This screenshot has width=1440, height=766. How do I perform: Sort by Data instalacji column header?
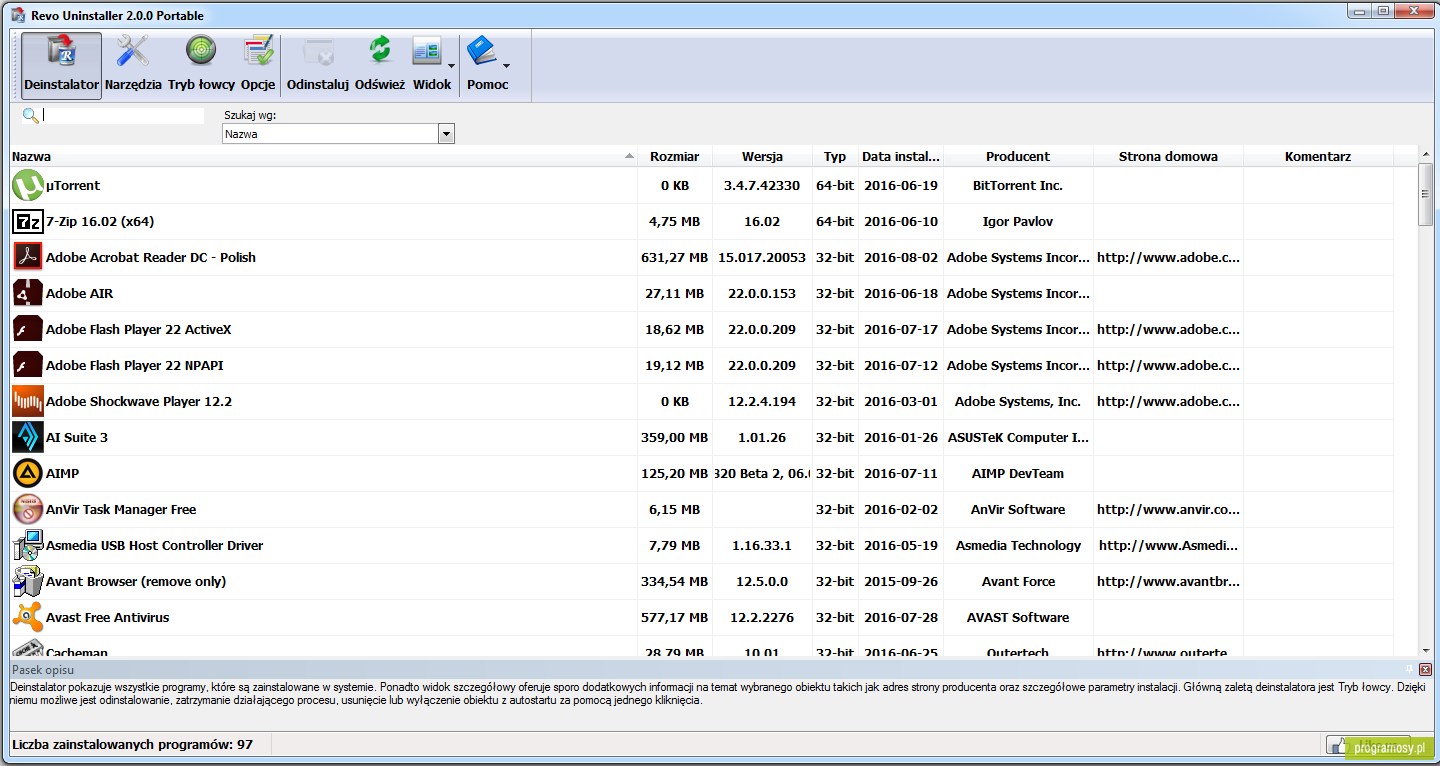coord(901,156)
